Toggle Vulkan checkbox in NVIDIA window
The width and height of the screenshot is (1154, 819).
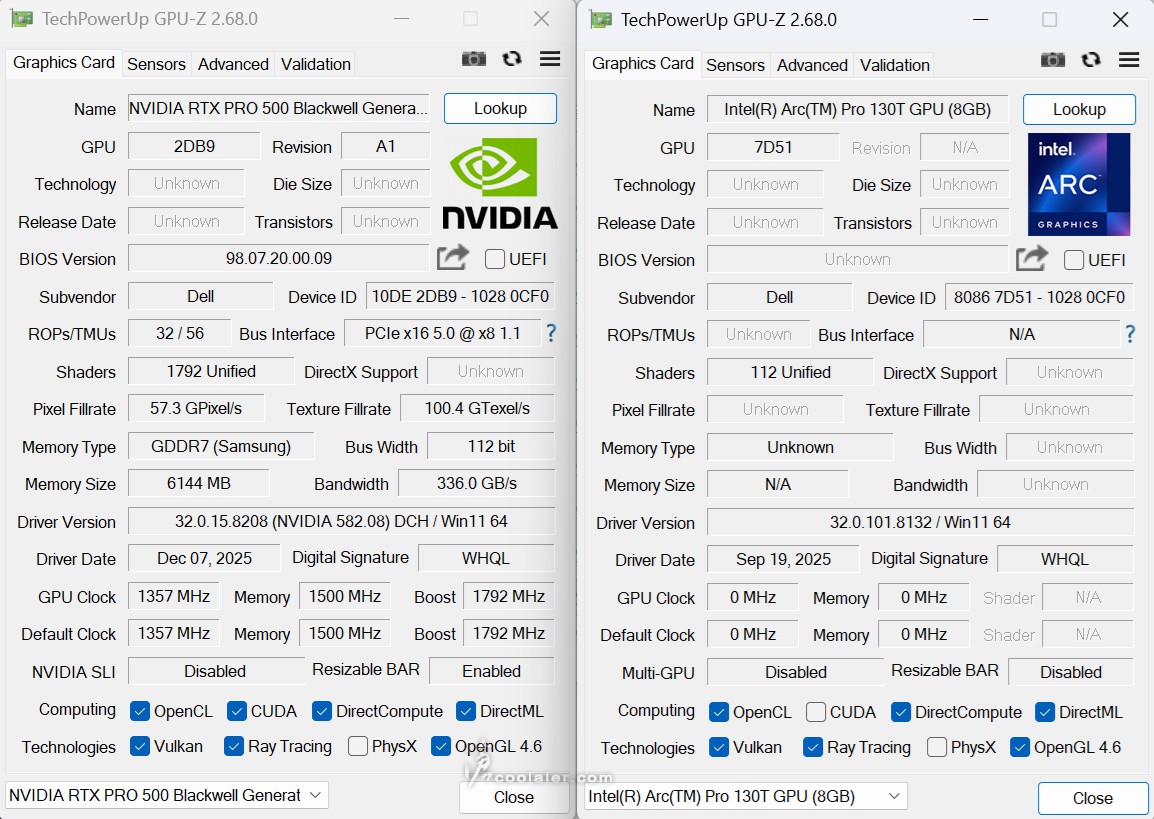pyautogui.click(x=140, y=746)
